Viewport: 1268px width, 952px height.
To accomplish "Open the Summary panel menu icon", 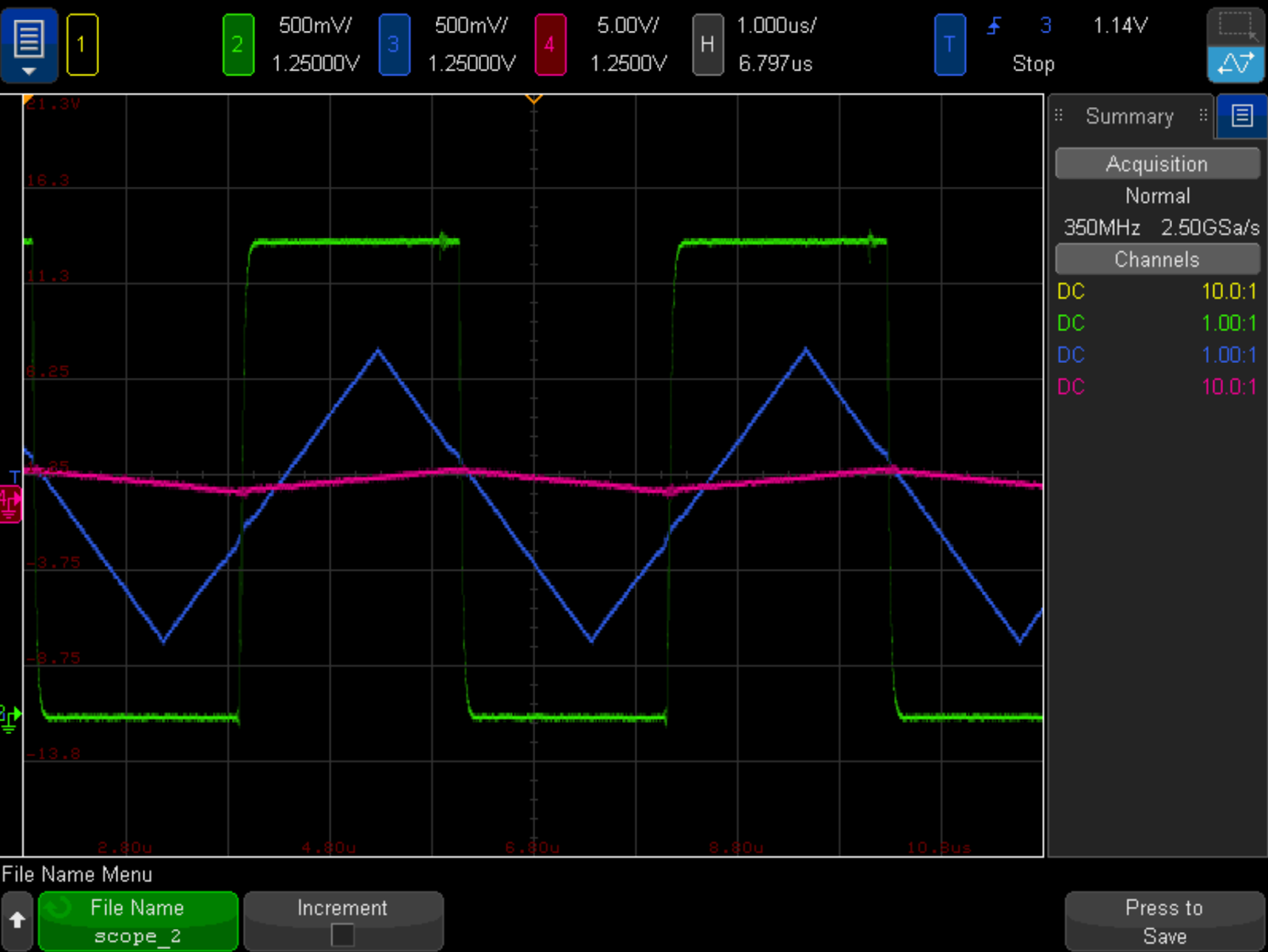I will coord(1240,116).
